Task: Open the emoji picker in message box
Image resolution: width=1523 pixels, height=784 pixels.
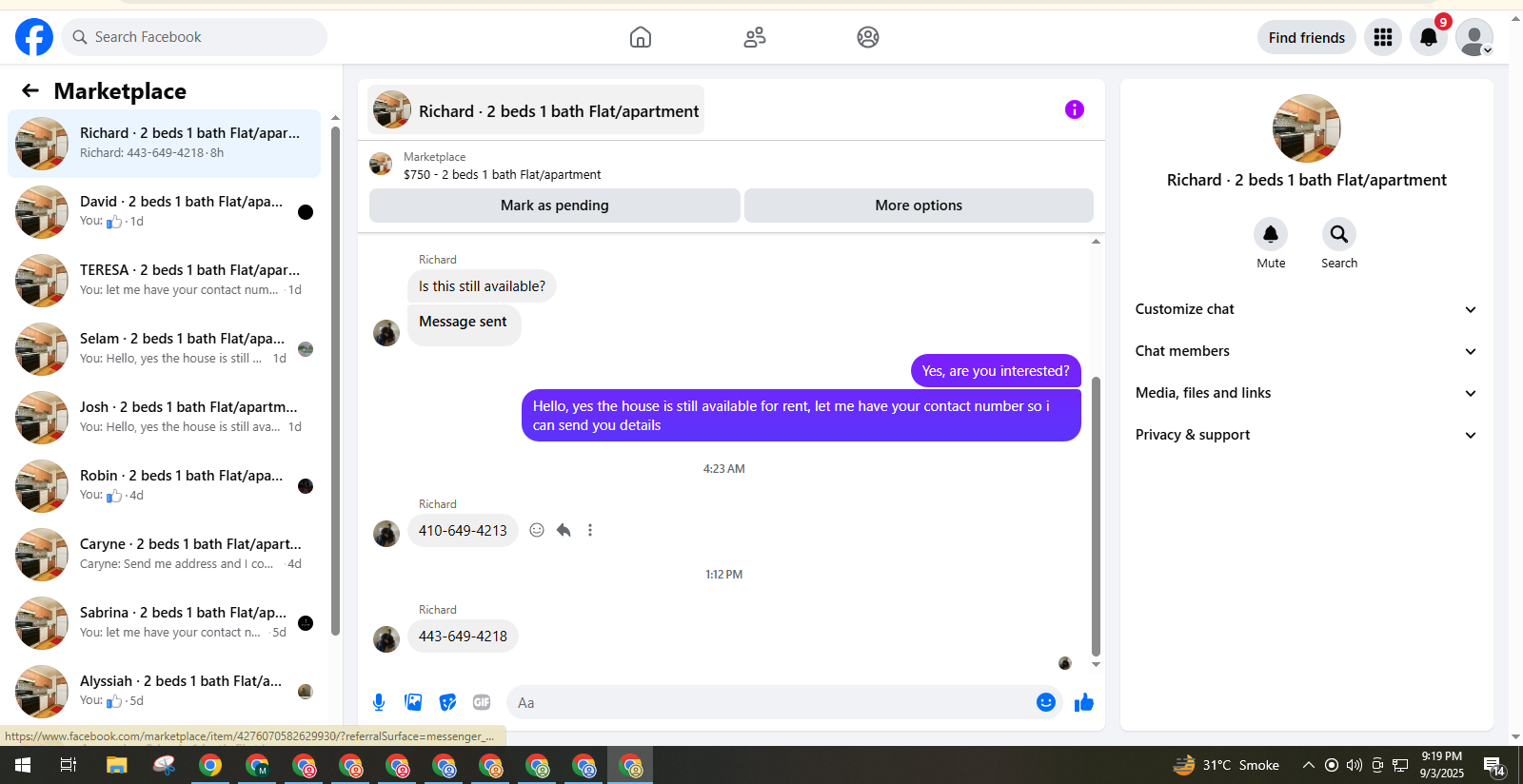Action: [x=1046, y=702]
